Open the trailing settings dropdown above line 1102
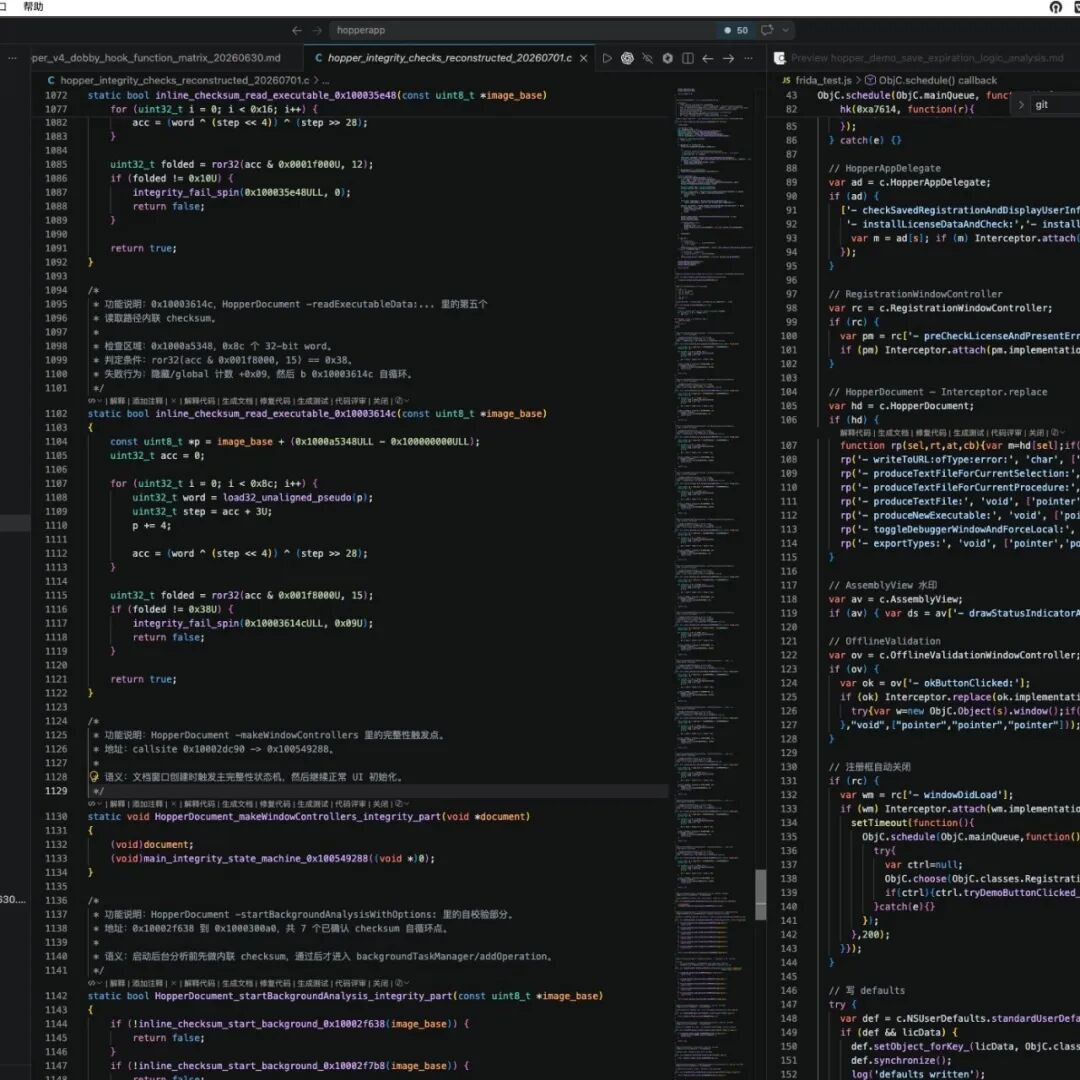This screenshot has height=1080, width=1080. pyautogui.click(x=402, y=400)
